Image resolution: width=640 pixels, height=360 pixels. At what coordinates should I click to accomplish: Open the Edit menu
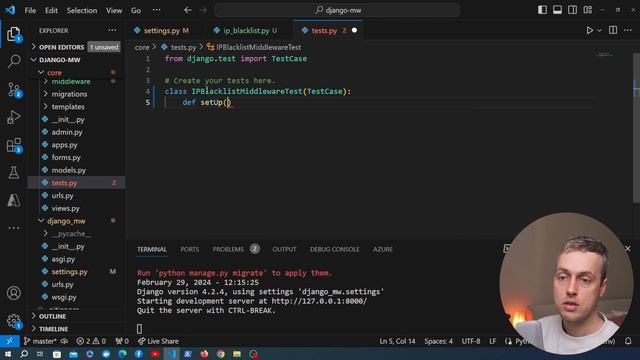coord(51,10)
